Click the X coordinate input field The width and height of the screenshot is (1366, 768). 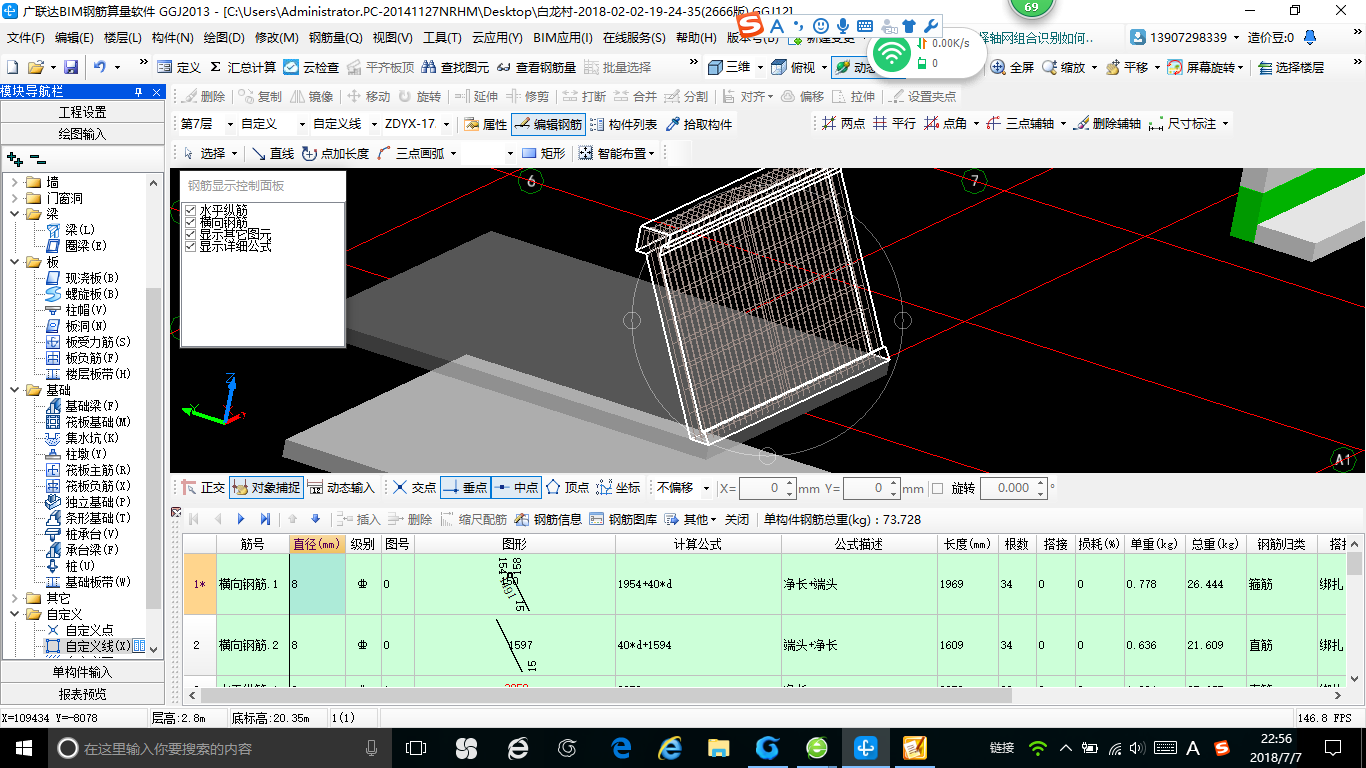[768, 488]
